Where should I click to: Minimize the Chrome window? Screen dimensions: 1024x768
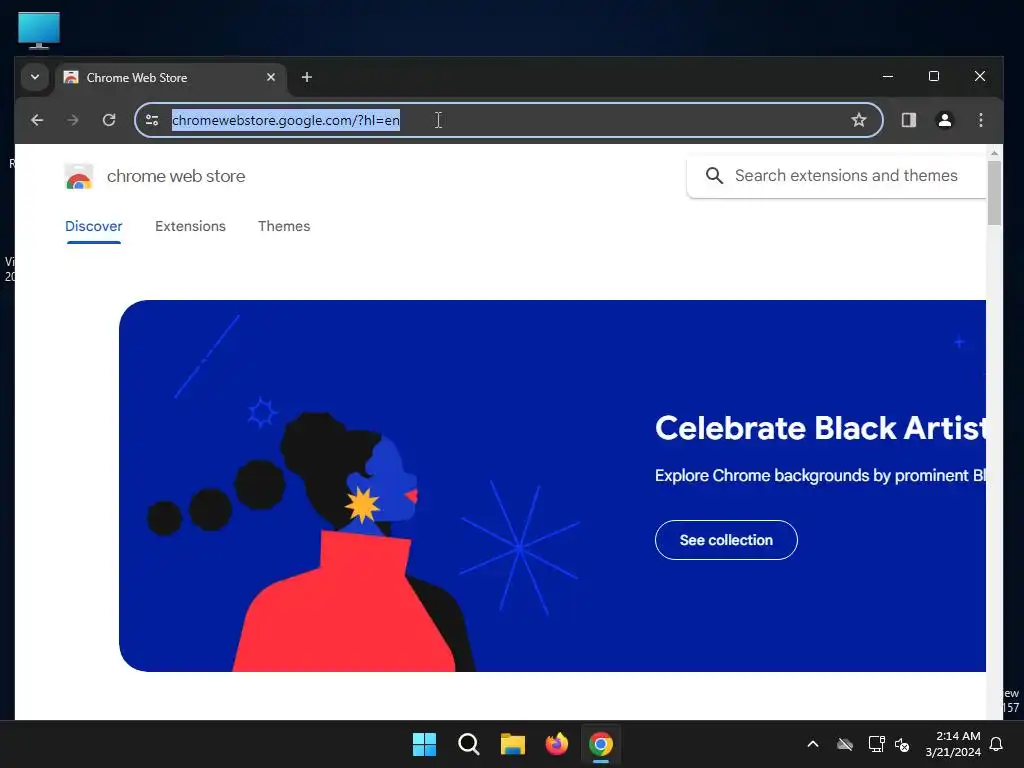pyautogui.click(x=888, y=76)
